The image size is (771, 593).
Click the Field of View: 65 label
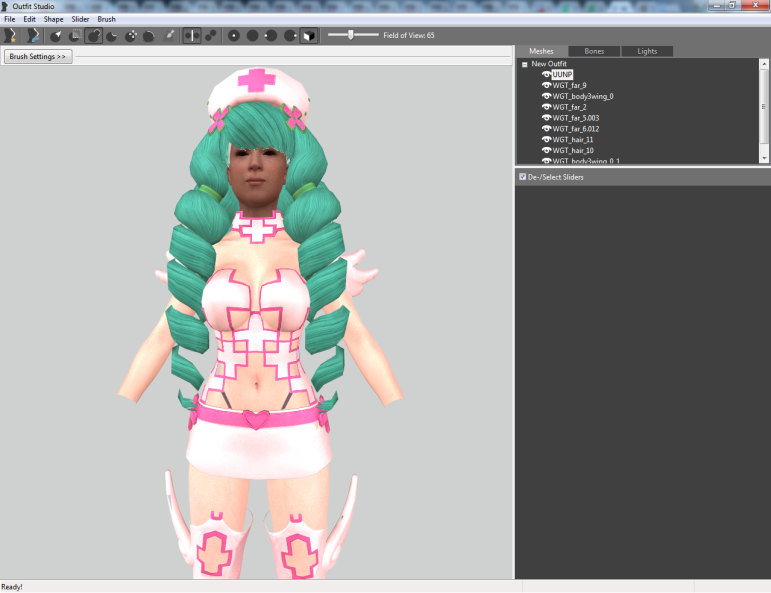coord(409,35)
